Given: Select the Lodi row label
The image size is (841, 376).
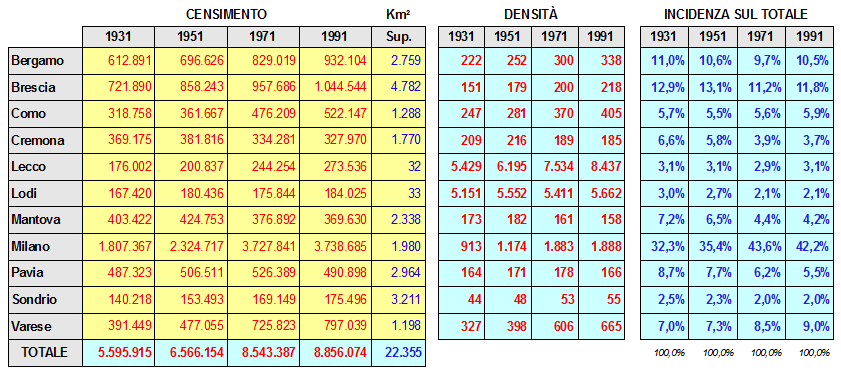Looking at the screenshot, I should pyautogui.click(x=46, y=194).
